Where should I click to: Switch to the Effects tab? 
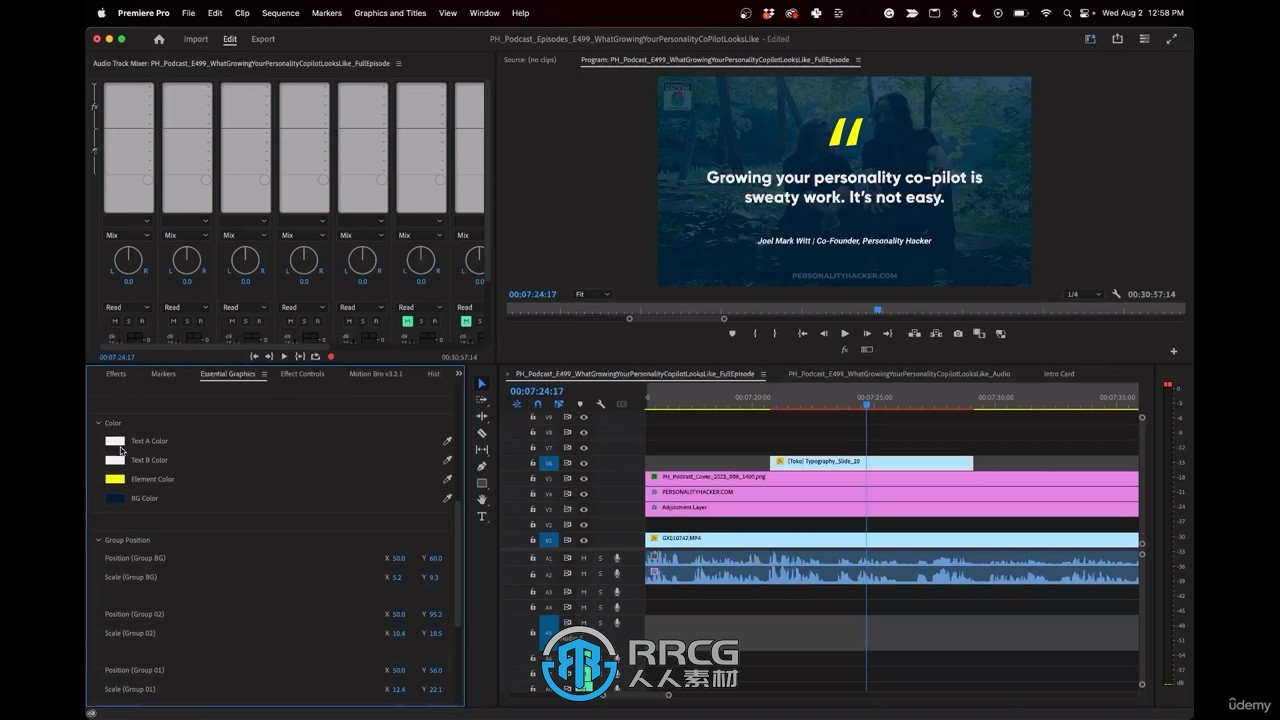(x=116, y=374)
